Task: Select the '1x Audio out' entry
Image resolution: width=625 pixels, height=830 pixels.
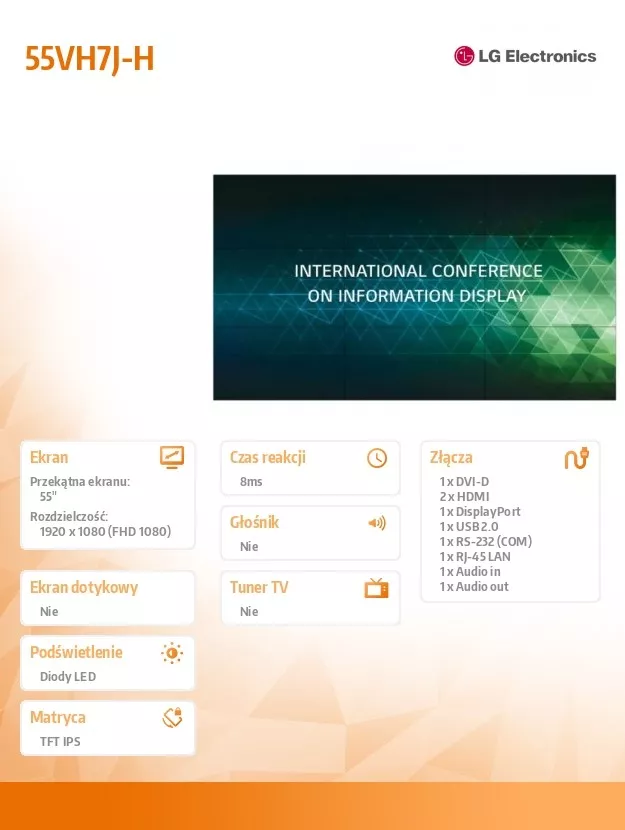Action: (x=474, y=587)
